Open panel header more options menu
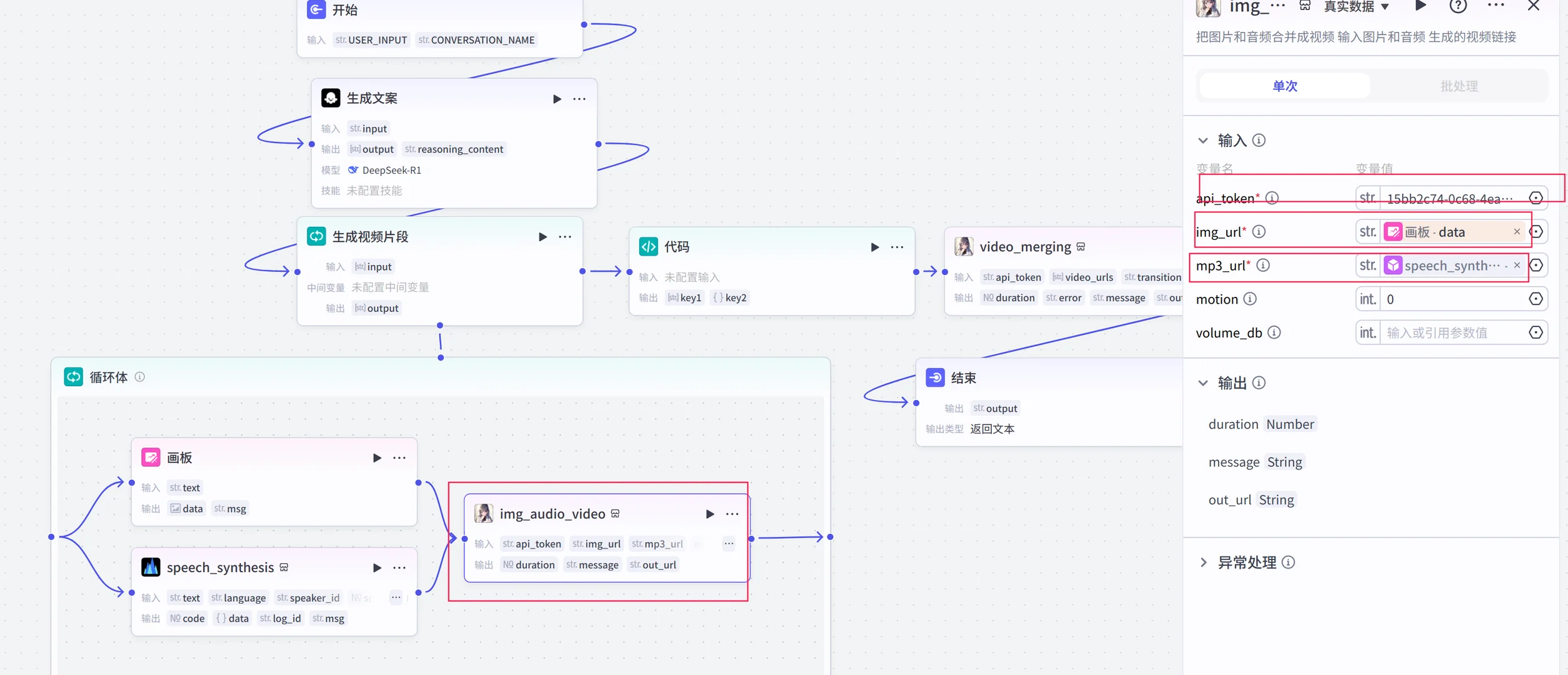This screenshot has width=1568, height=675. click(1496, 6)
